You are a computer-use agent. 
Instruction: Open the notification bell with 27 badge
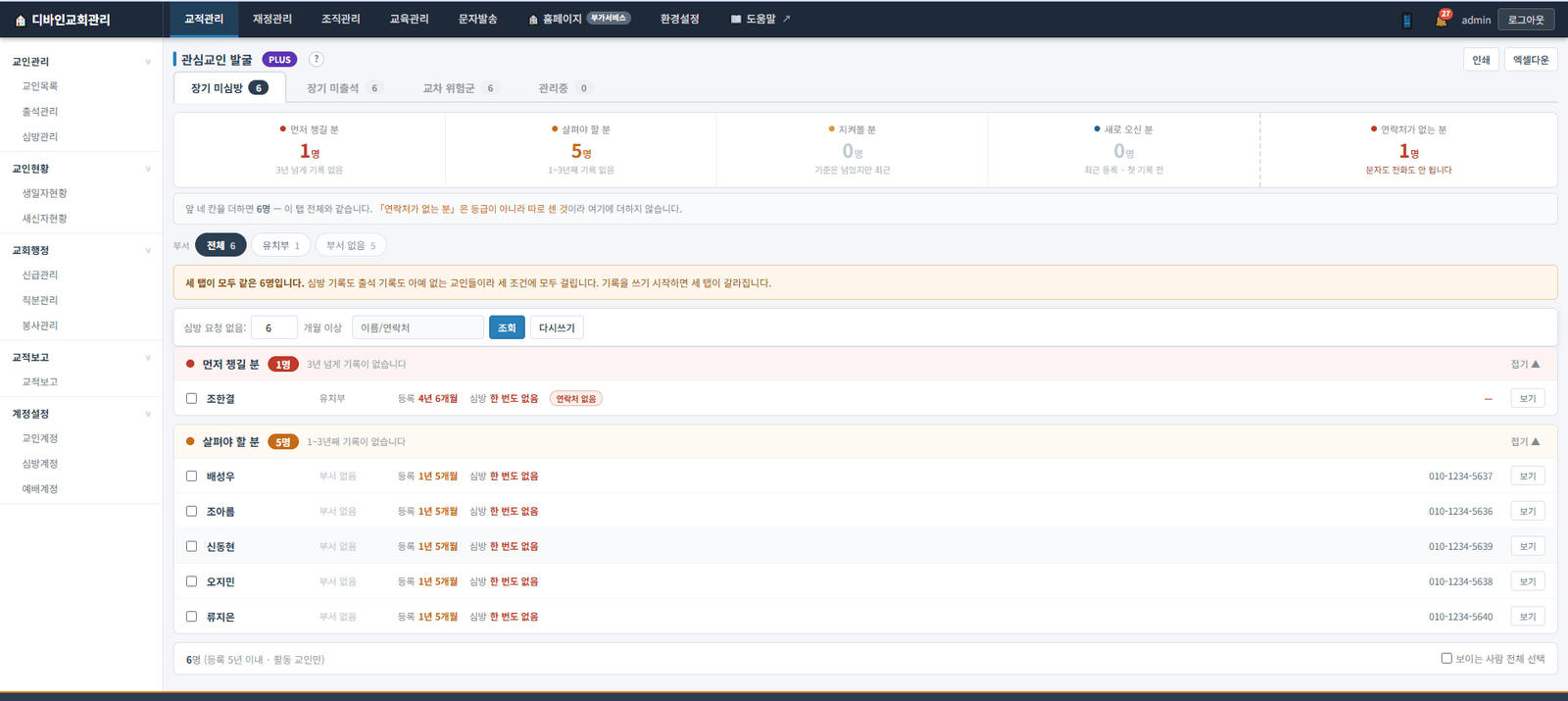click(x=1442, y=19)
